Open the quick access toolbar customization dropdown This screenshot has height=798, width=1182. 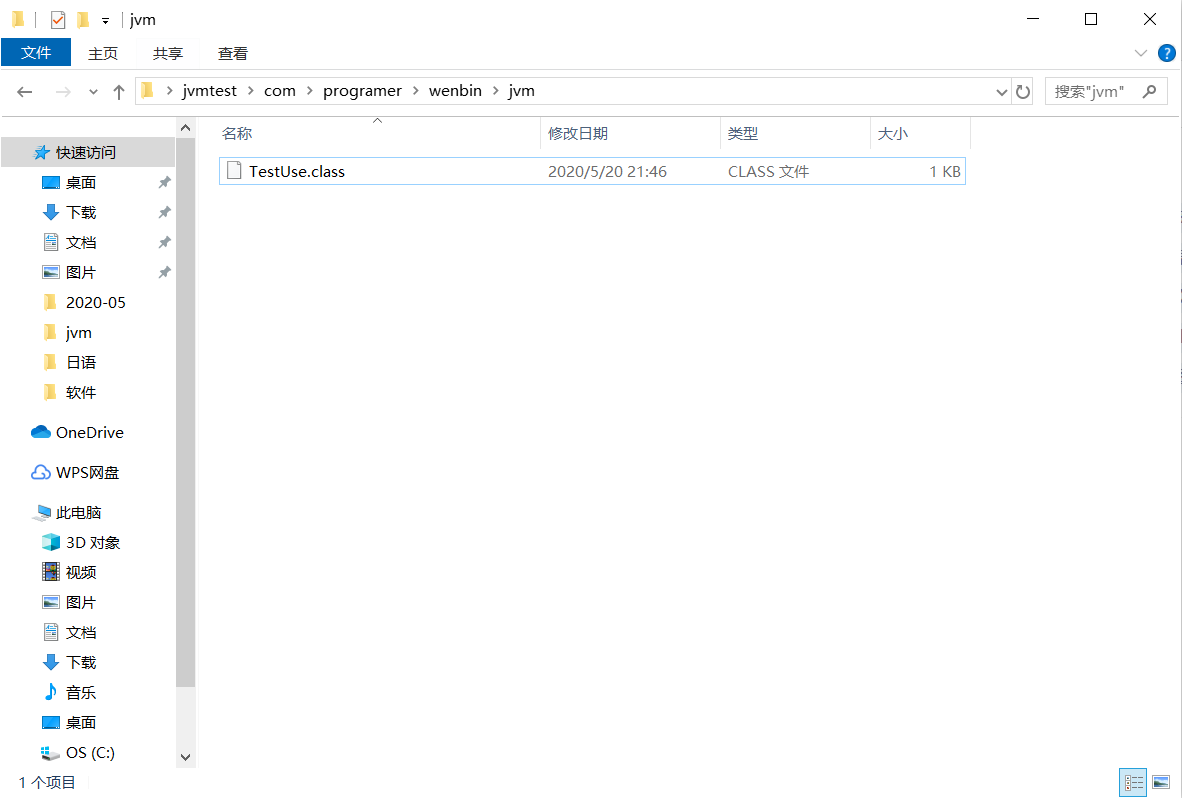104,19
